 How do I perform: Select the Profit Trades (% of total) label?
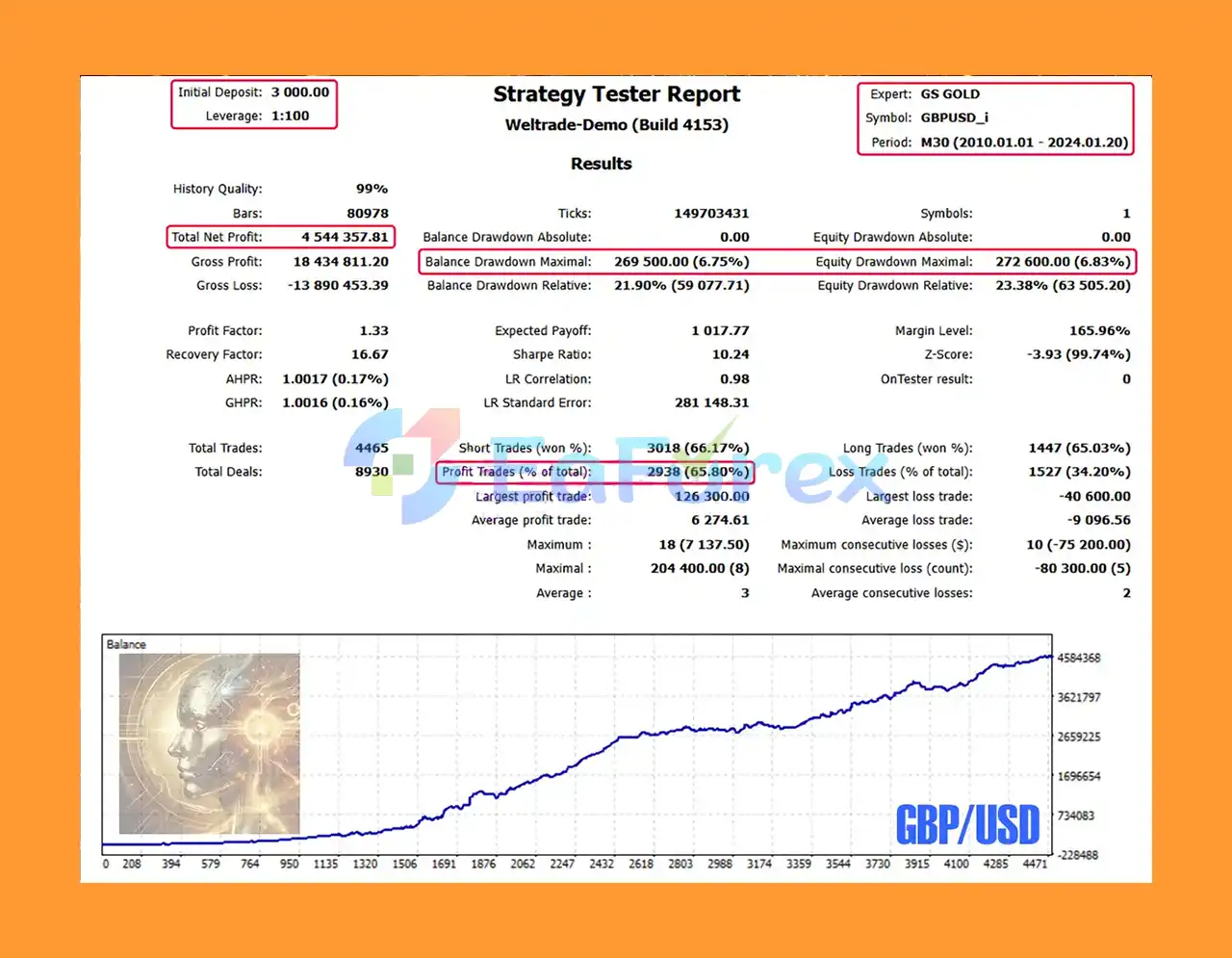516,472
